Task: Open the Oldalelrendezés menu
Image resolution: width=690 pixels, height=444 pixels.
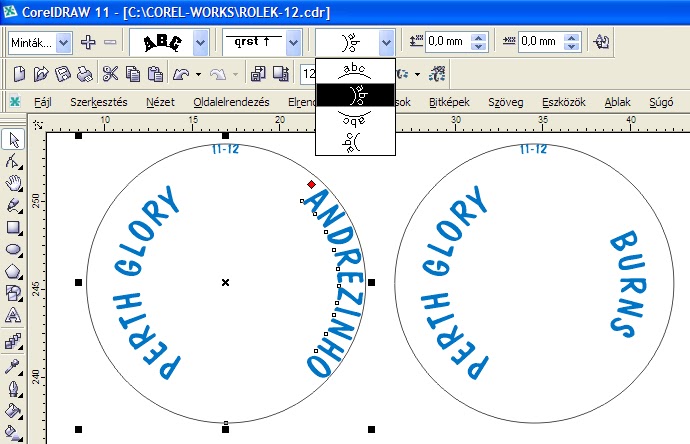Action: coord(231,102)
